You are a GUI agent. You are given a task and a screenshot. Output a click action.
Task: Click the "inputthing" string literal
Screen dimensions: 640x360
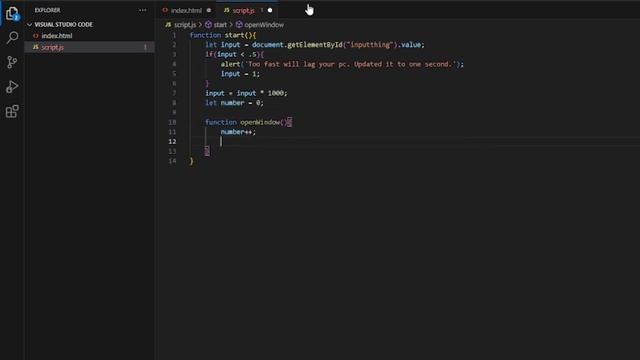tap(369, 45)
